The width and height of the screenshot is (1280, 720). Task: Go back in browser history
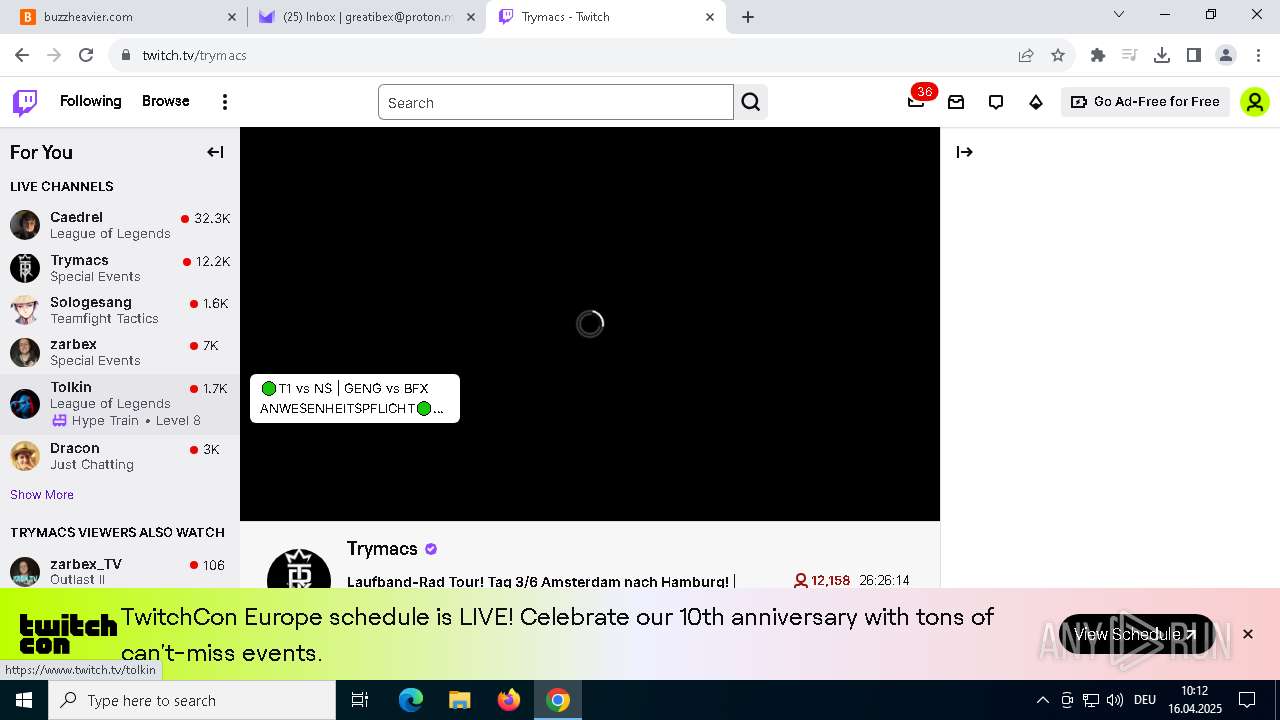pos(22,55)
